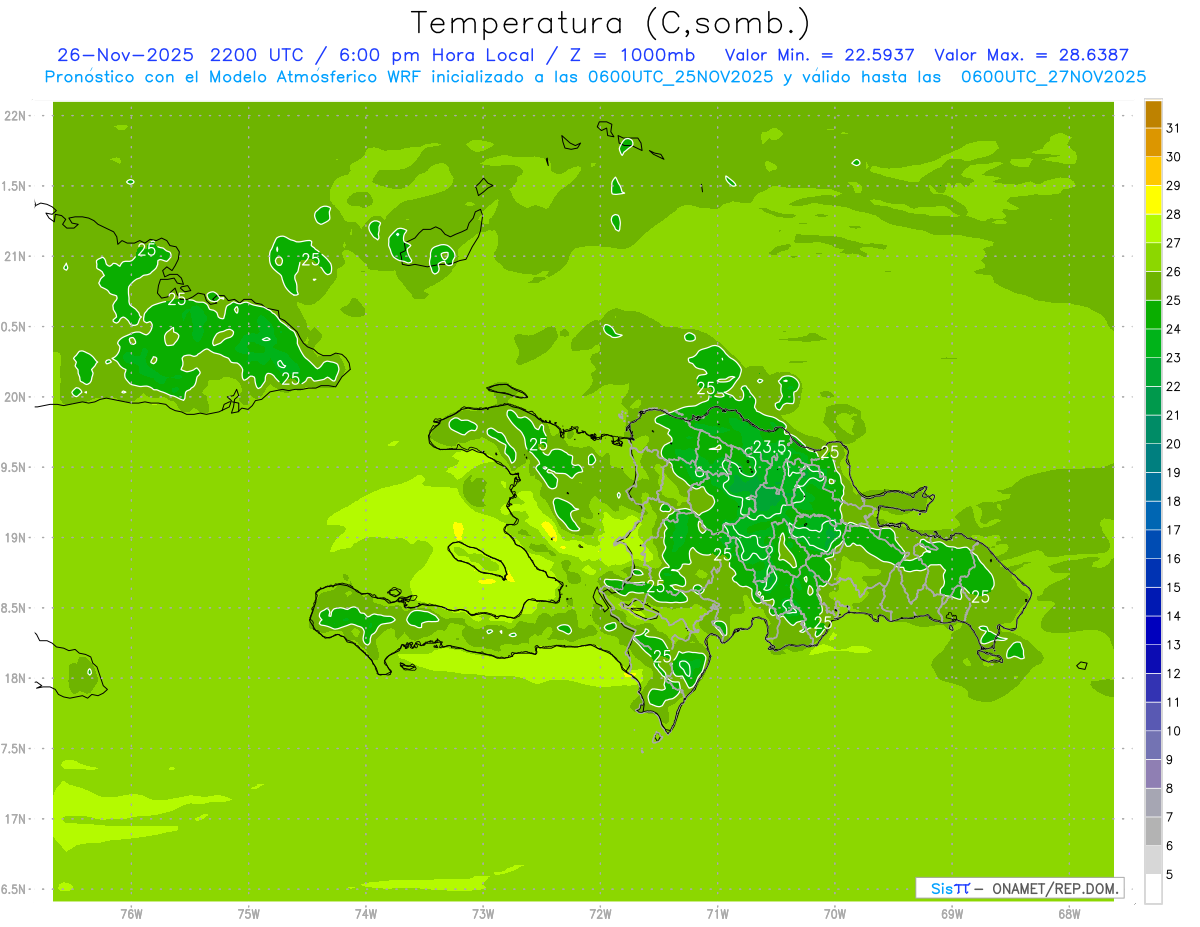
Task: Click 'Valor Max. = 28.6387' text
Action: point(1031,55)
